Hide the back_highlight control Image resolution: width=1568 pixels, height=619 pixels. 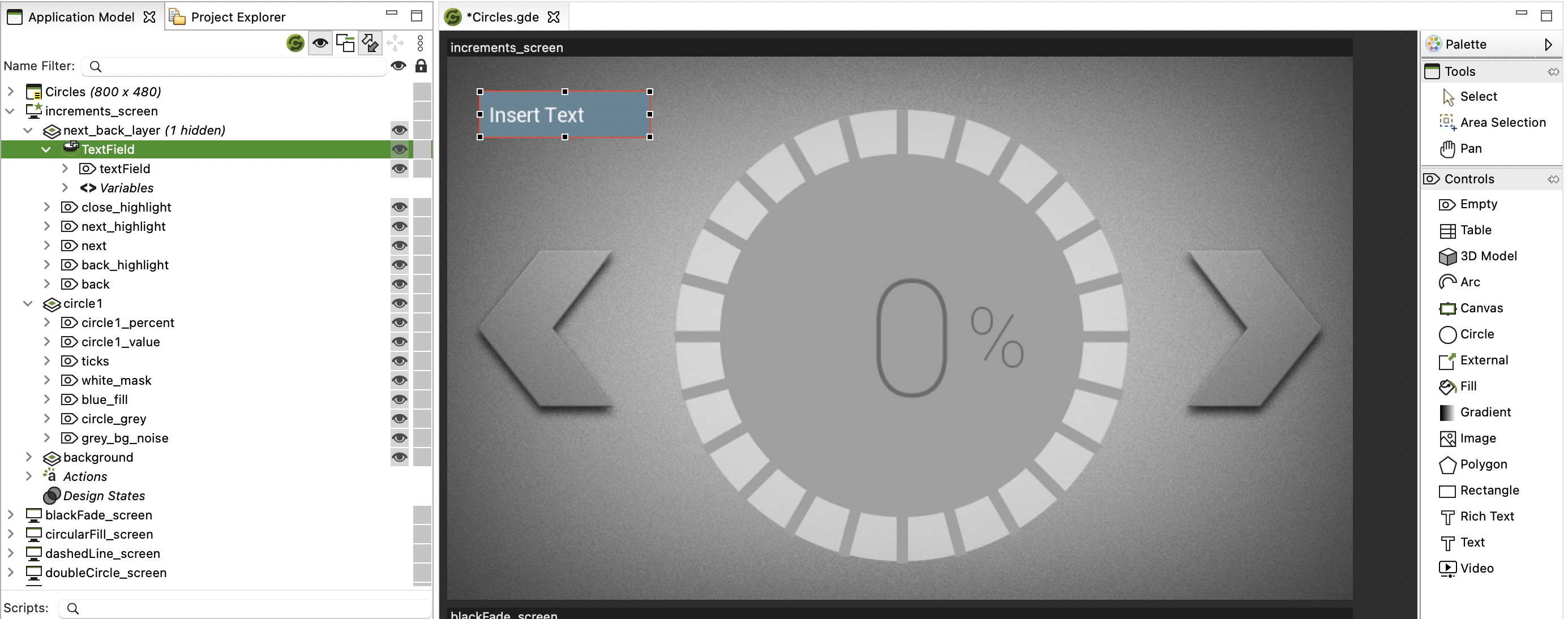(x=399, y=265)
